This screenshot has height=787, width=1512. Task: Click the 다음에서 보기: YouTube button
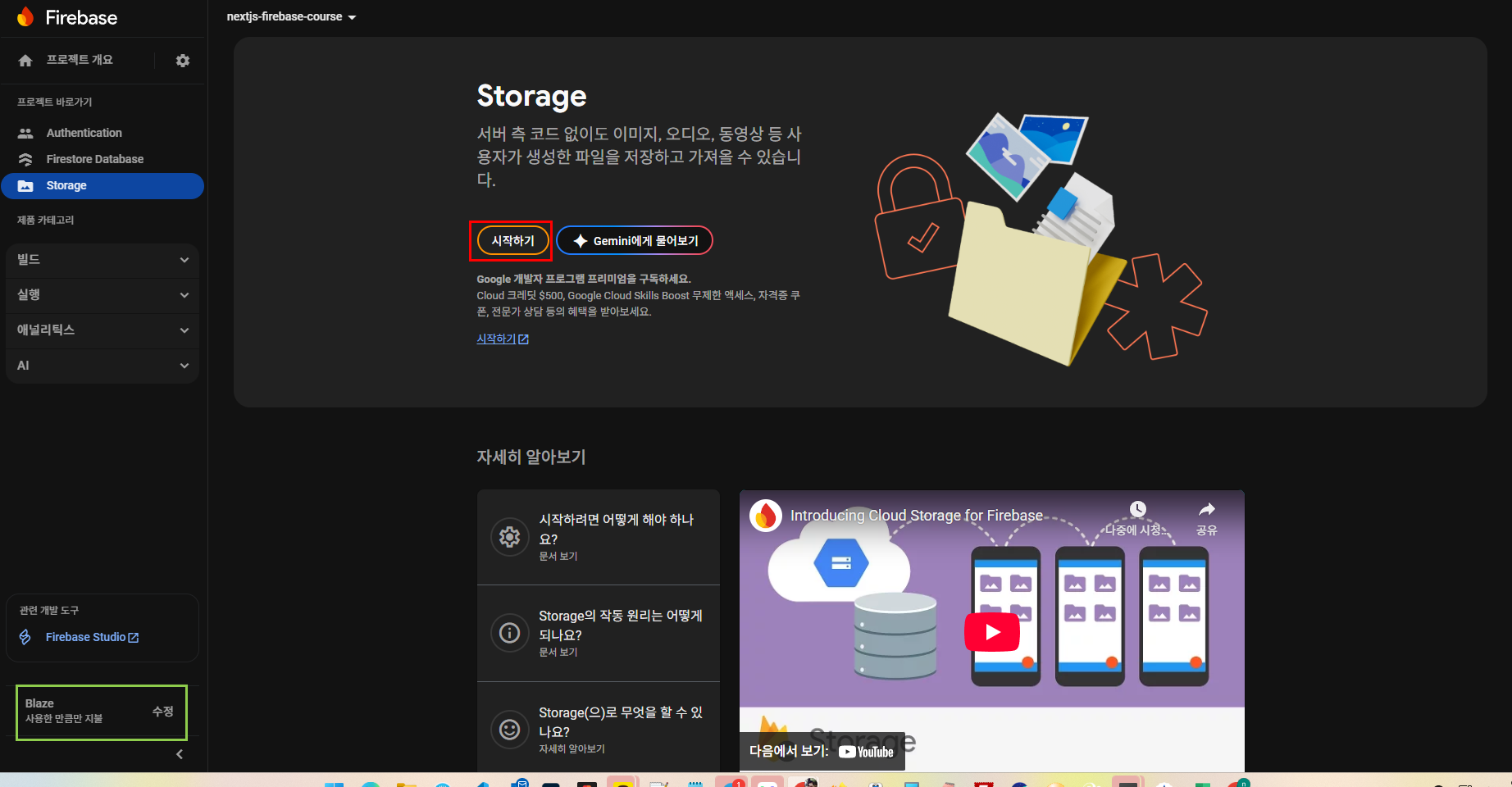pyautogui.click(x=822, y=752)
